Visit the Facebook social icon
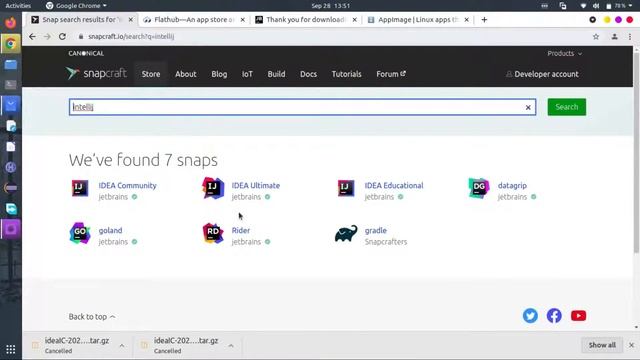The width and height of the screenshot is (640, 360). click(x=554, y=316)
